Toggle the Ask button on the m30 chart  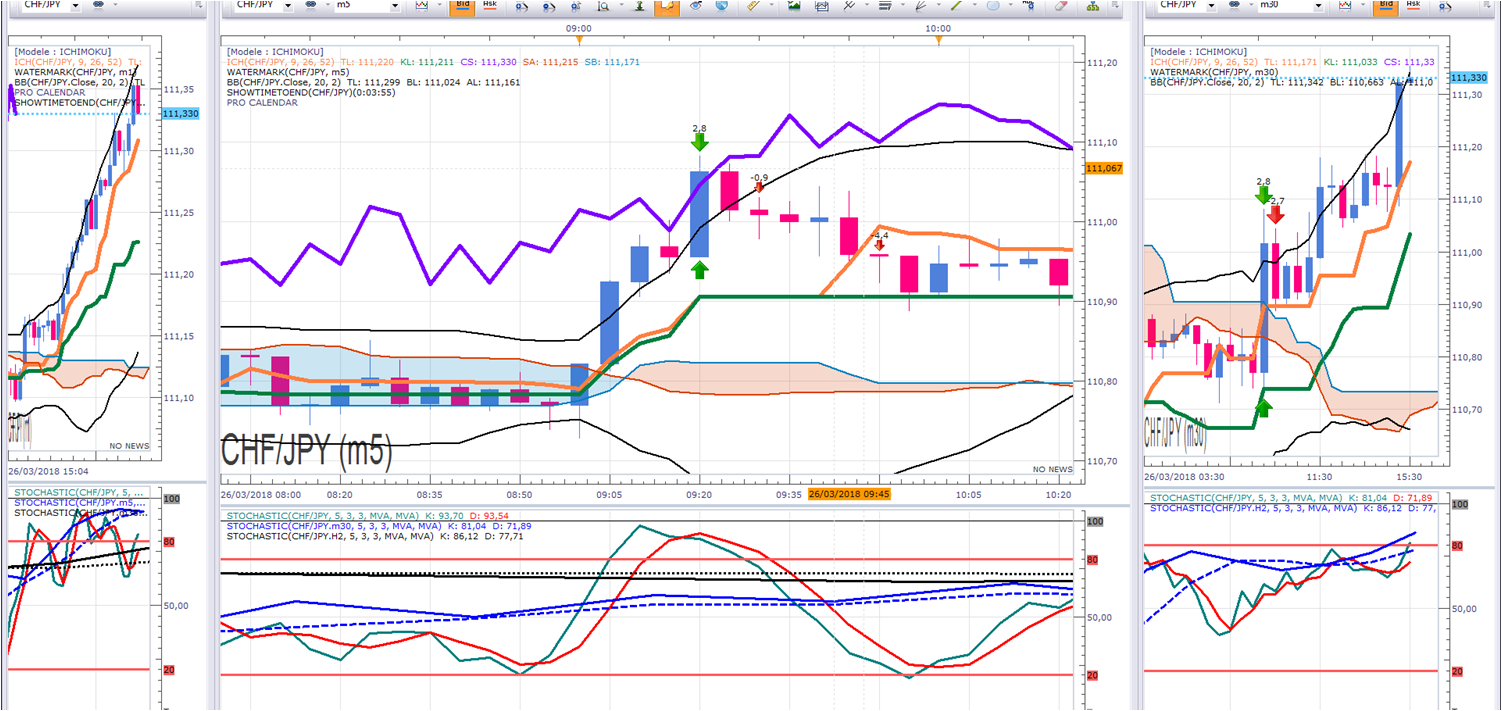(1413, 6)
